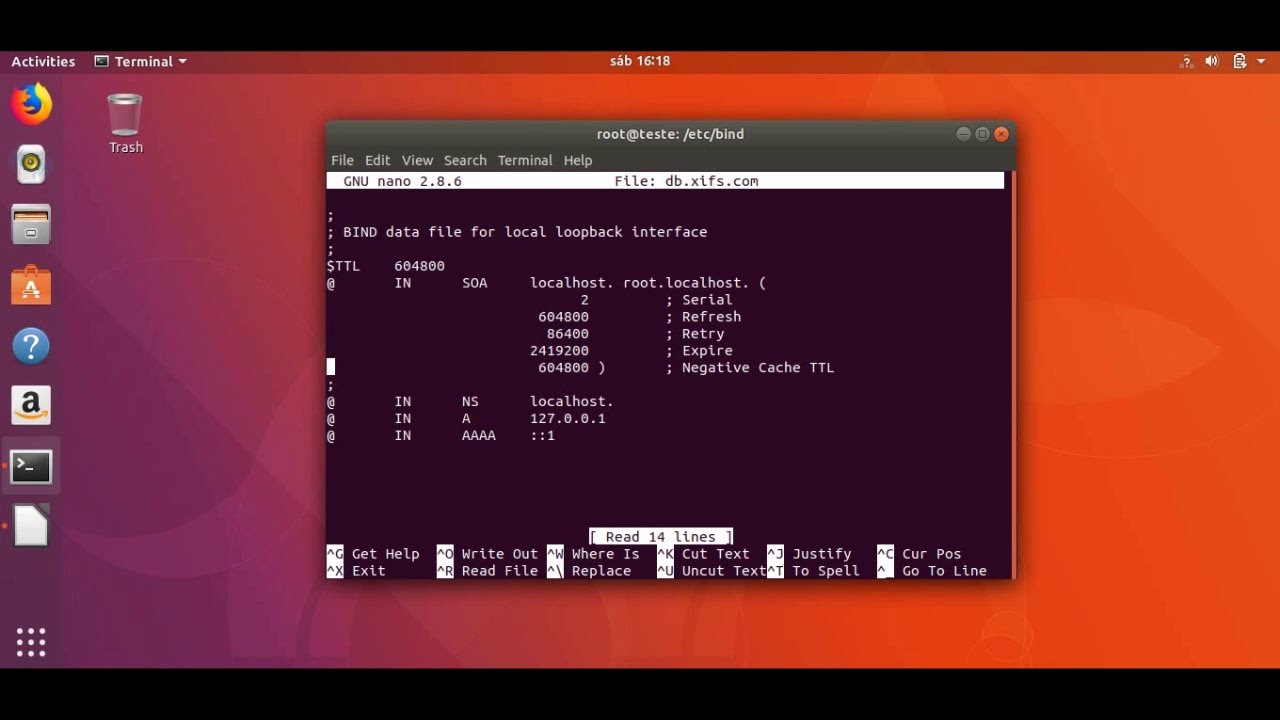Click 'SOA' record type

pyautogui.click(x=474, y=283)
